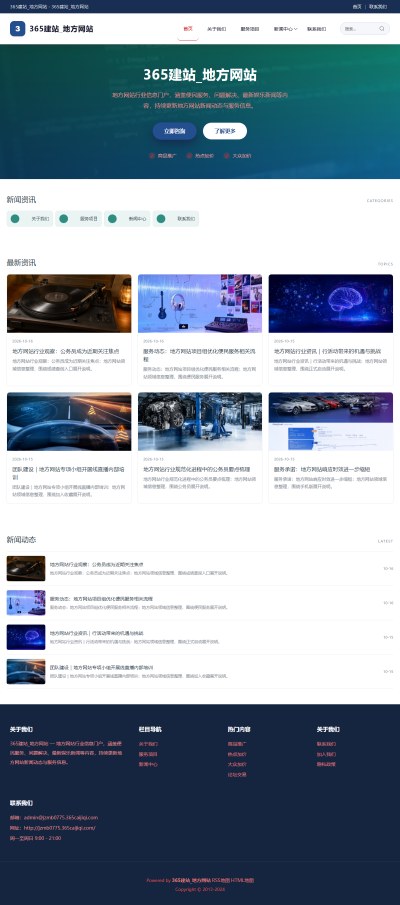The height and width of the screenshot is (905, 400).
Task: Click the green dot on 服务项目 category chip
Action: [x=63, y=219]
